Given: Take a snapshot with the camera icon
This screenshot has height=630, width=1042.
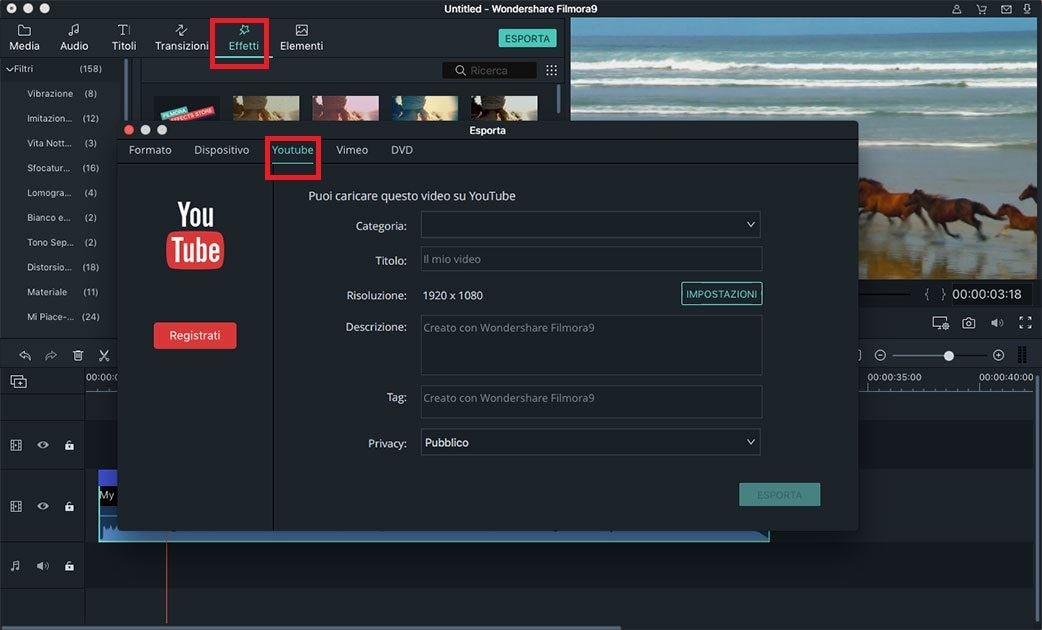Looking at the screenshot, I should click(x=969, y=323).
